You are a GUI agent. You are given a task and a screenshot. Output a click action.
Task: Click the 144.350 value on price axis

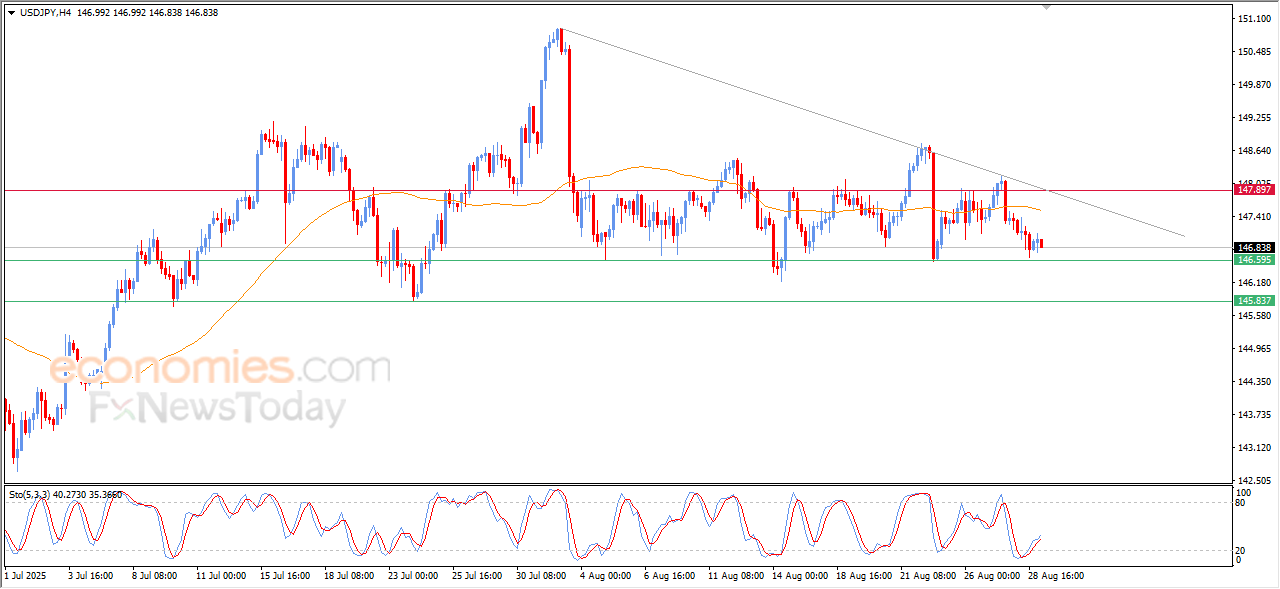coord(1254,382)
